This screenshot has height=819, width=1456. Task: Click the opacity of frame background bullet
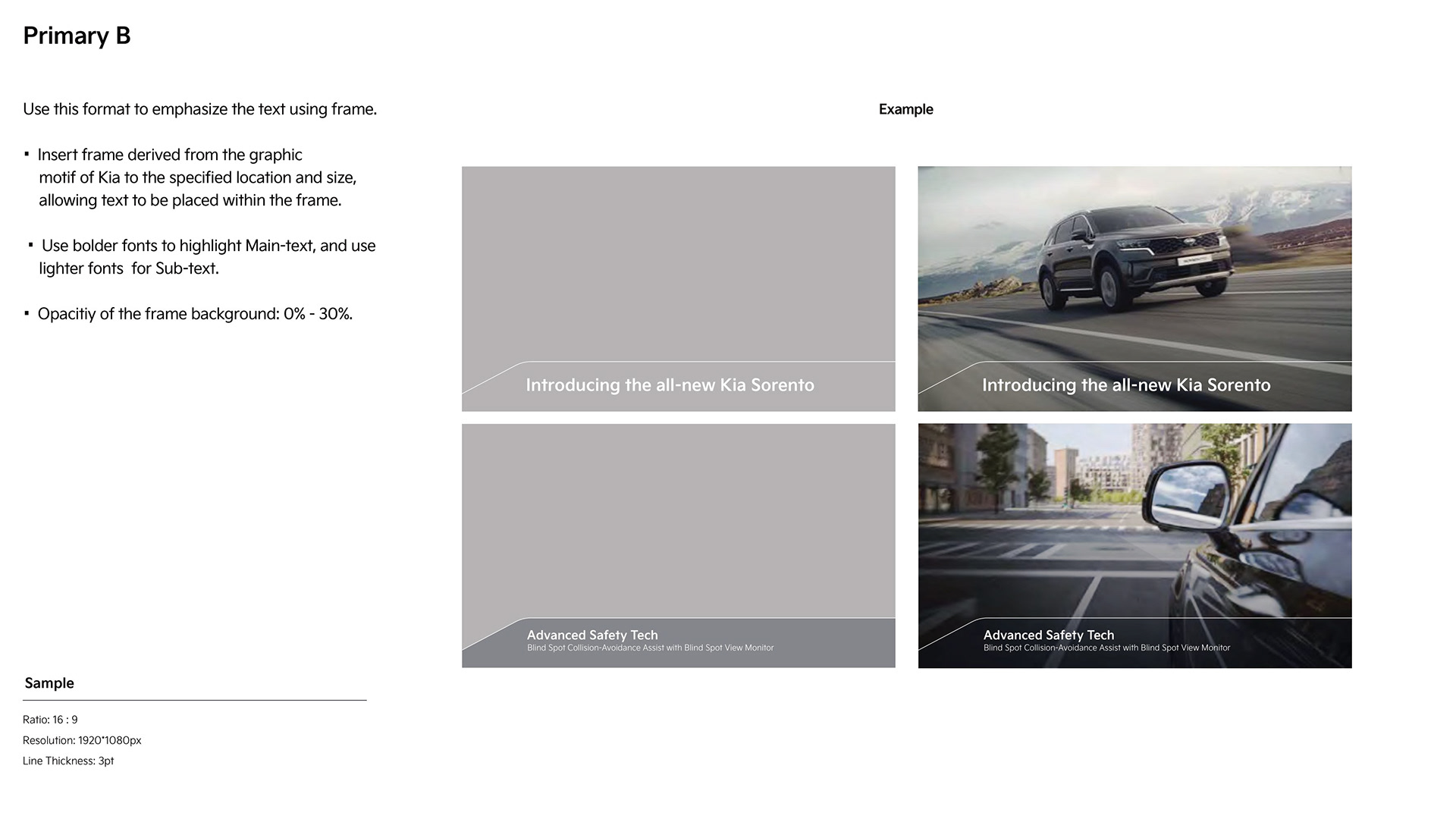(x=195, y=314)
